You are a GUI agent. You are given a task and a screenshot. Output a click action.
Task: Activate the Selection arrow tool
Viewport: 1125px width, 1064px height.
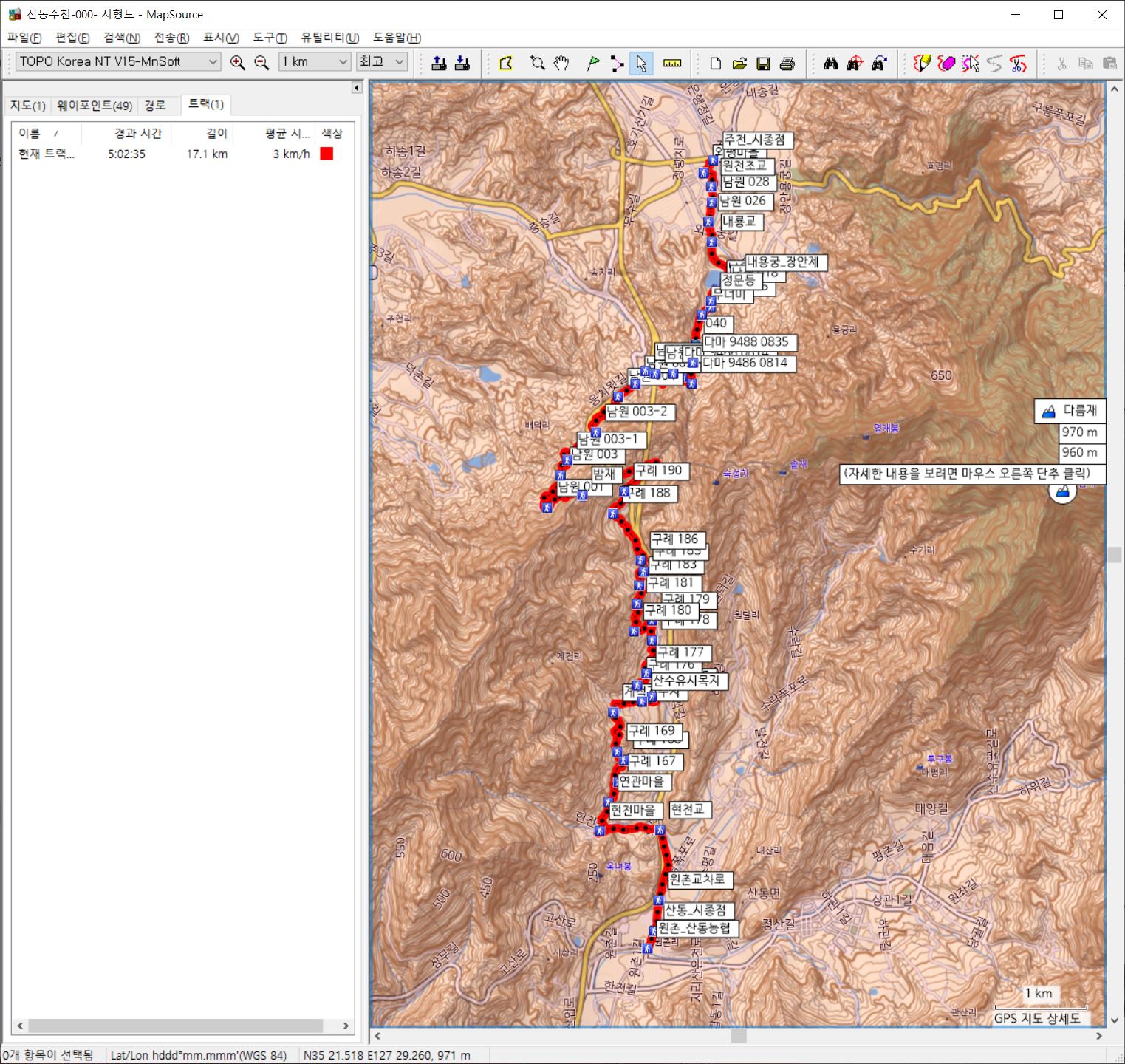click(x=641, y=63)
